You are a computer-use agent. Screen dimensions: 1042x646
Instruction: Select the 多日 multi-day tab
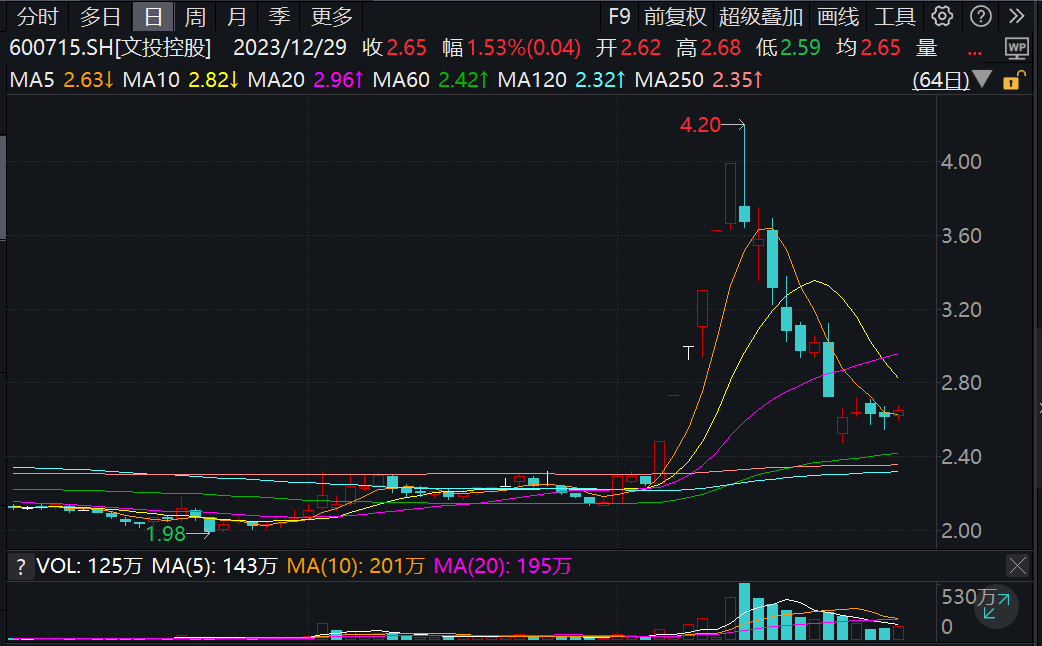(x=100, y=16)
